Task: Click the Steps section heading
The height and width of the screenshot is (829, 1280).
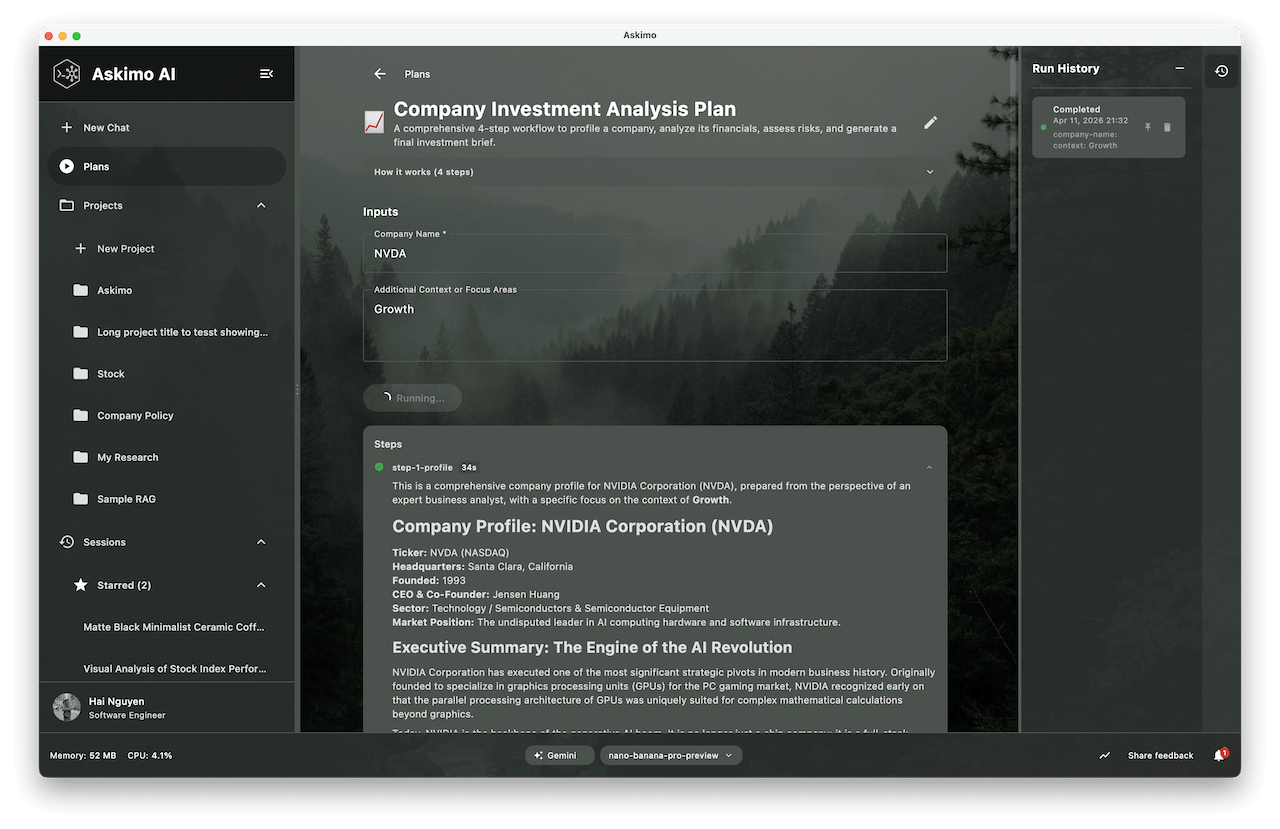Action: [x=388, y=444]
